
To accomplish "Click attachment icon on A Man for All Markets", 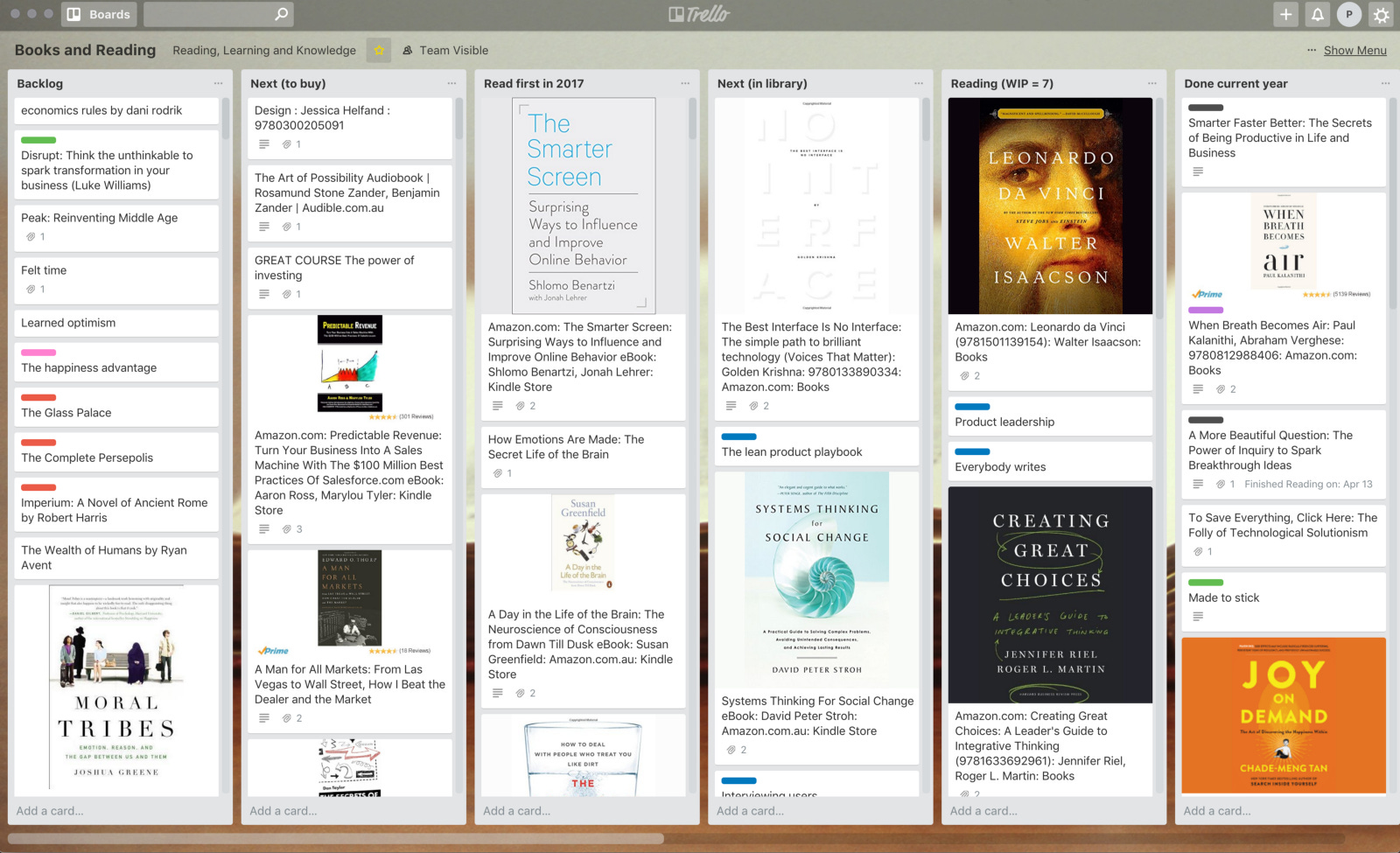I will pyautogui.click(x=286, y=718).
